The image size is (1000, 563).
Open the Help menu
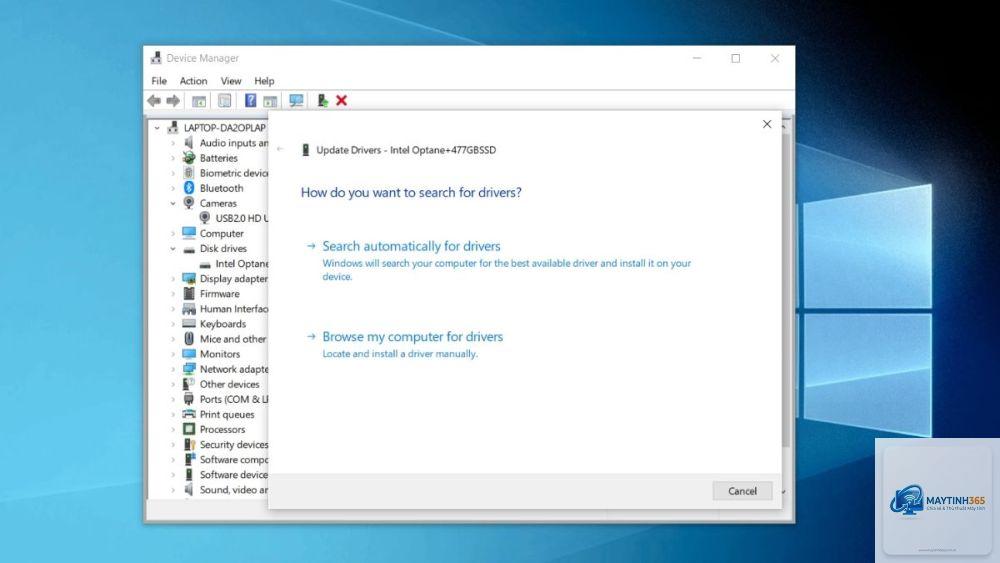(x=264, y=81)
